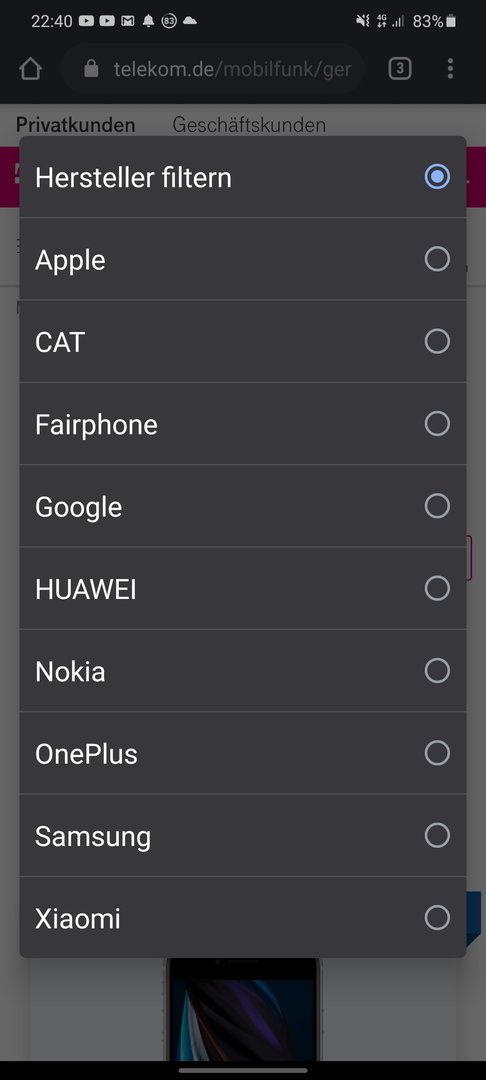Image resolution: width=486 pixels, height=1080 pixels.
Task: Tap the battery icon in status bar
Action: pyautogui.click(x=451, y=21)
